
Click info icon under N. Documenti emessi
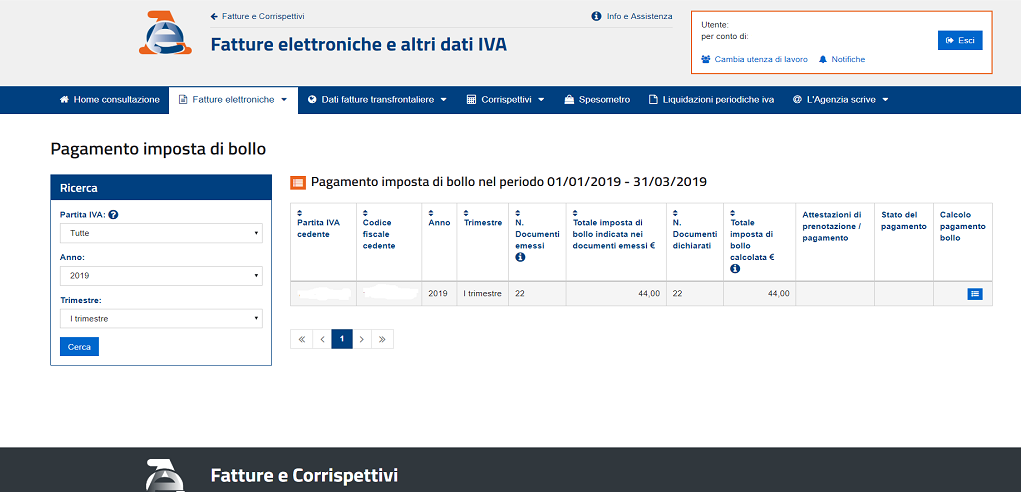point(520,258)
